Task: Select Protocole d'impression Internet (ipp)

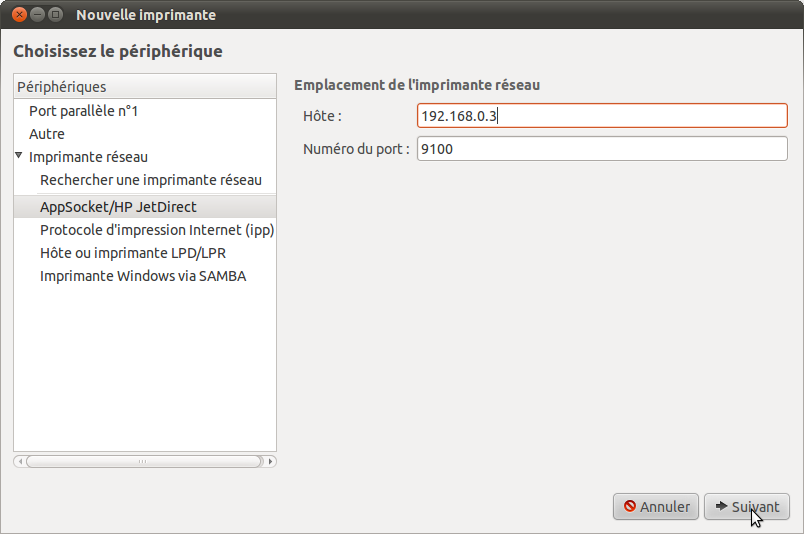Action: coord(157,230)
